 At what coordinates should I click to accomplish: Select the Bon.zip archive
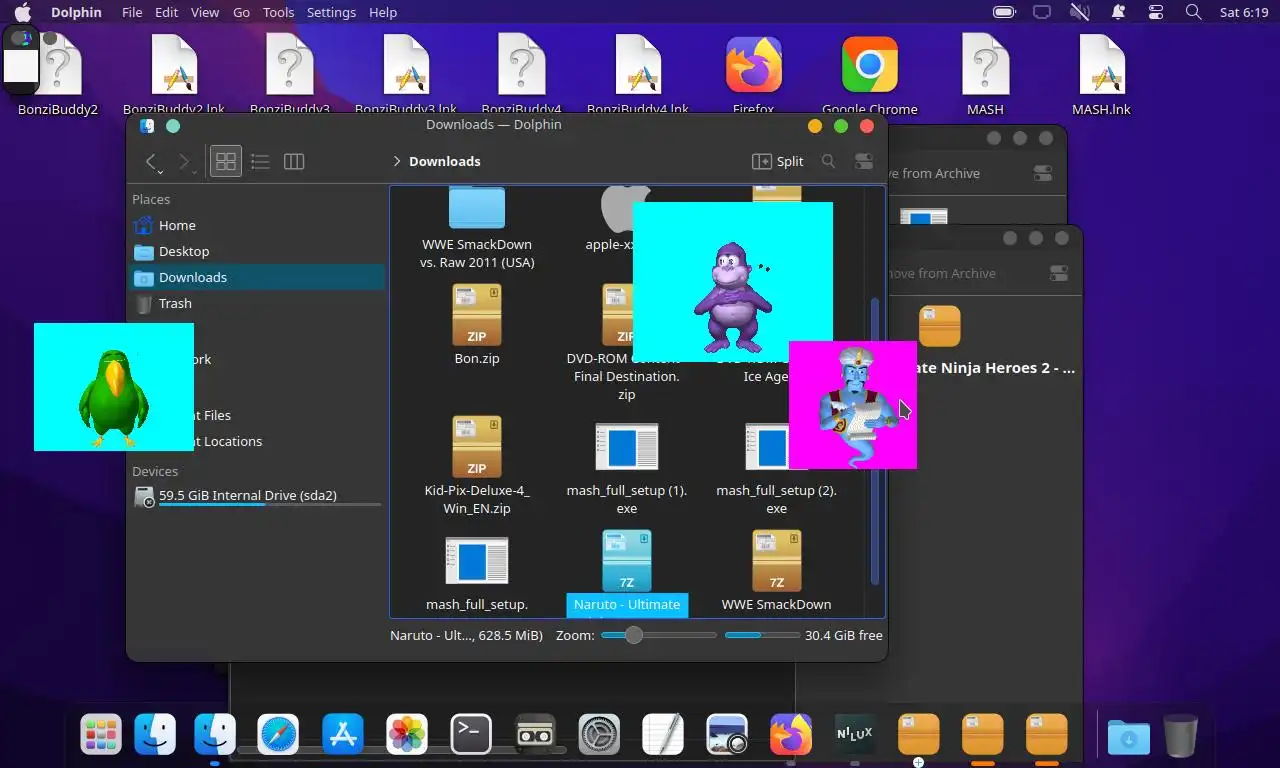(477, 324)
